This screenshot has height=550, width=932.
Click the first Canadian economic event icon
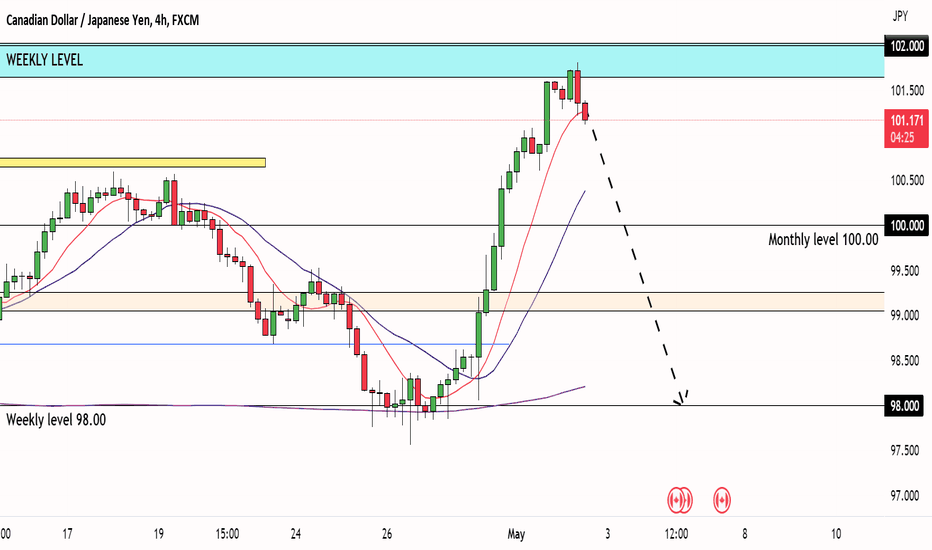676,500
